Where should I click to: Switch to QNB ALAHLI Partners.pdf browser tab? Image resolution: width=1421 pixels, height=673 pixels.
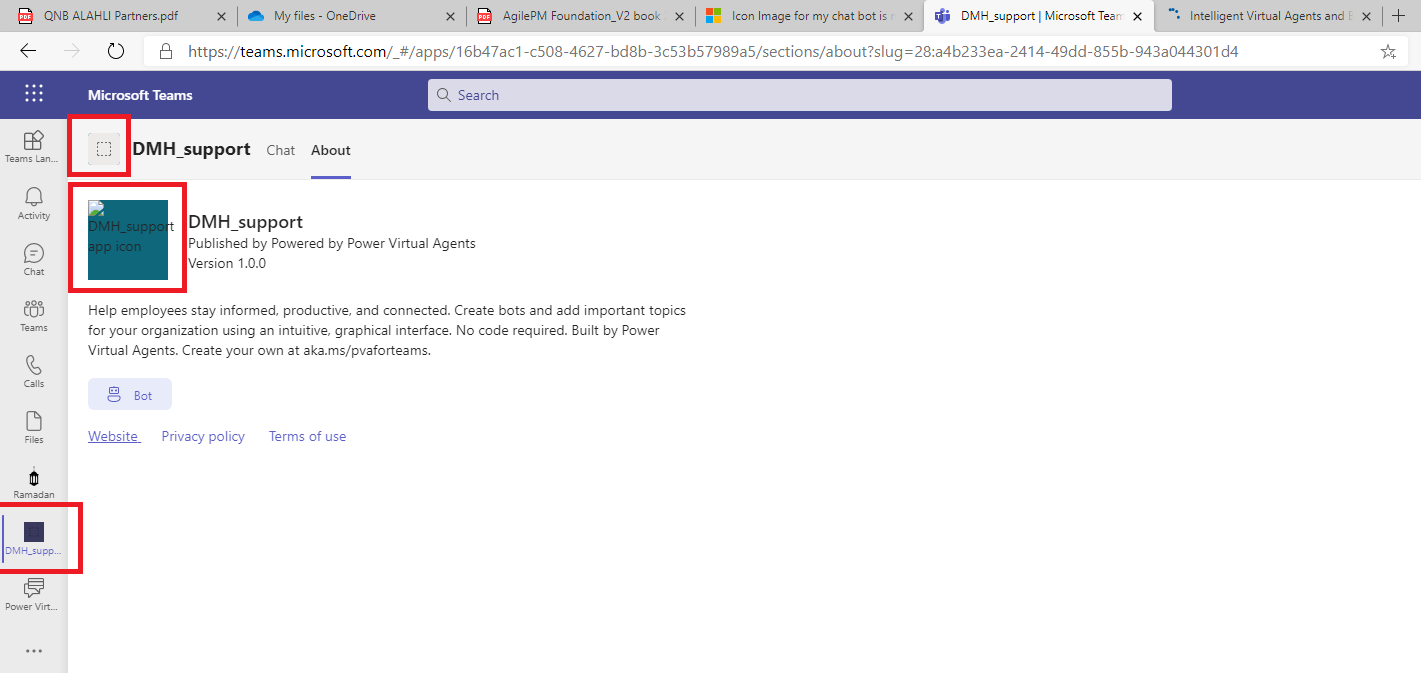coord(122,16)
